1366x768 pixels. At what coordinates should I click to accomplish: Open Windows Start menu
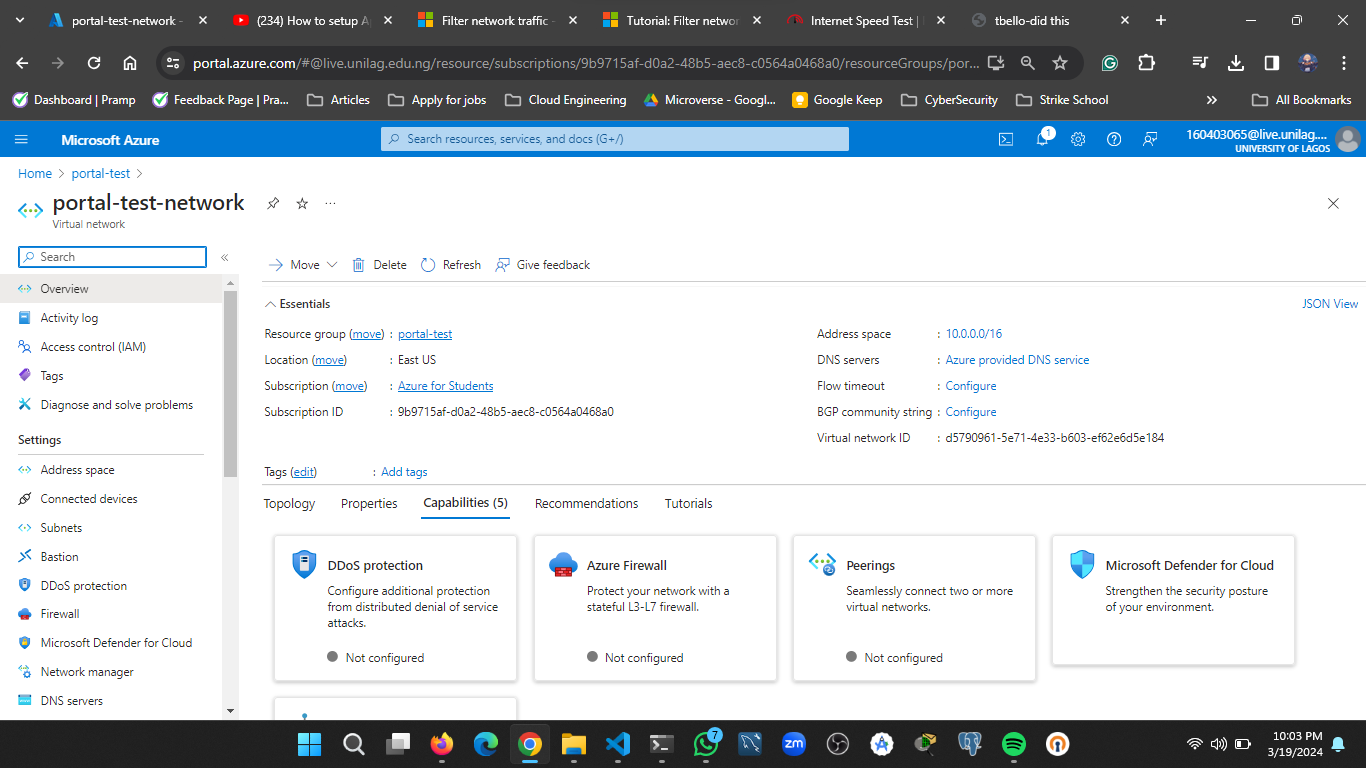pyautogui.click(x=309, y=744)
